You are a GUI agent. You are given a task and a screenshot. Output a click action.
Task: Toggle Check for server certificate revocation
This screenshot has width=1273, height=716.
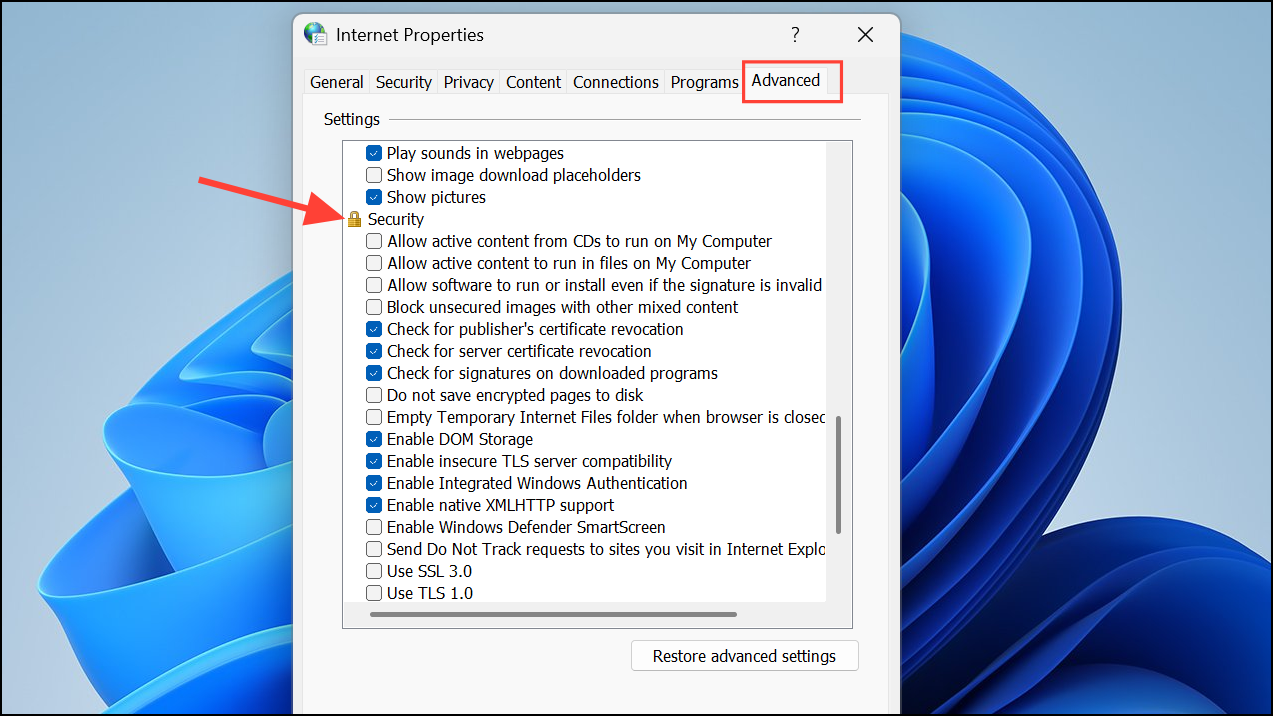374,351
